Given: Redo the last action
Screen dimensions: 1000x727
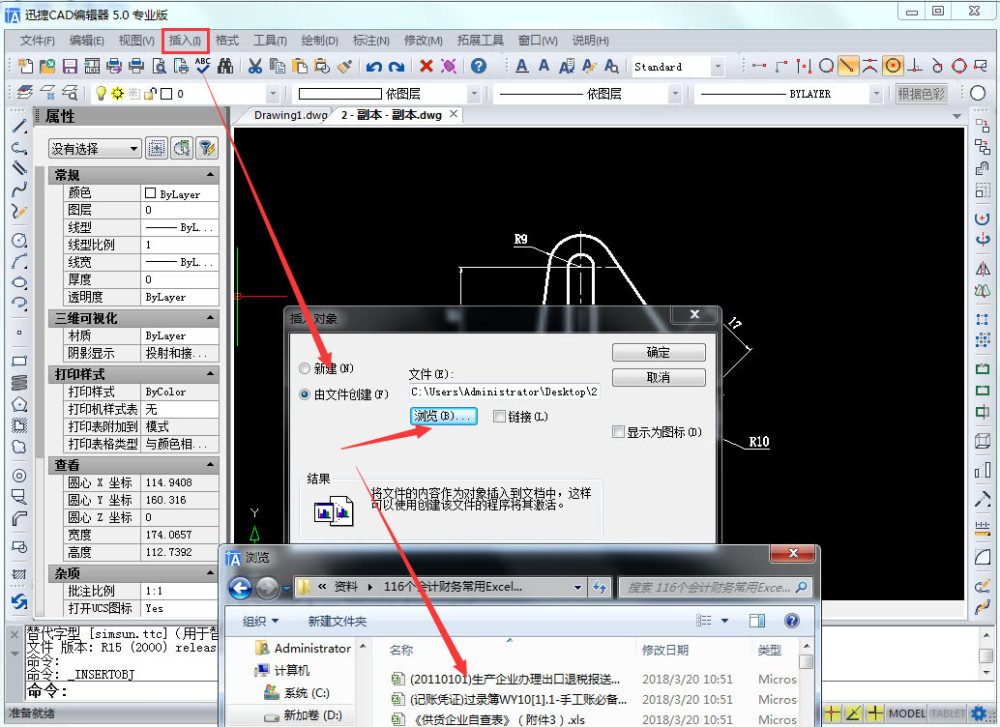Looking at the screenshot, I should click(397, 66).
